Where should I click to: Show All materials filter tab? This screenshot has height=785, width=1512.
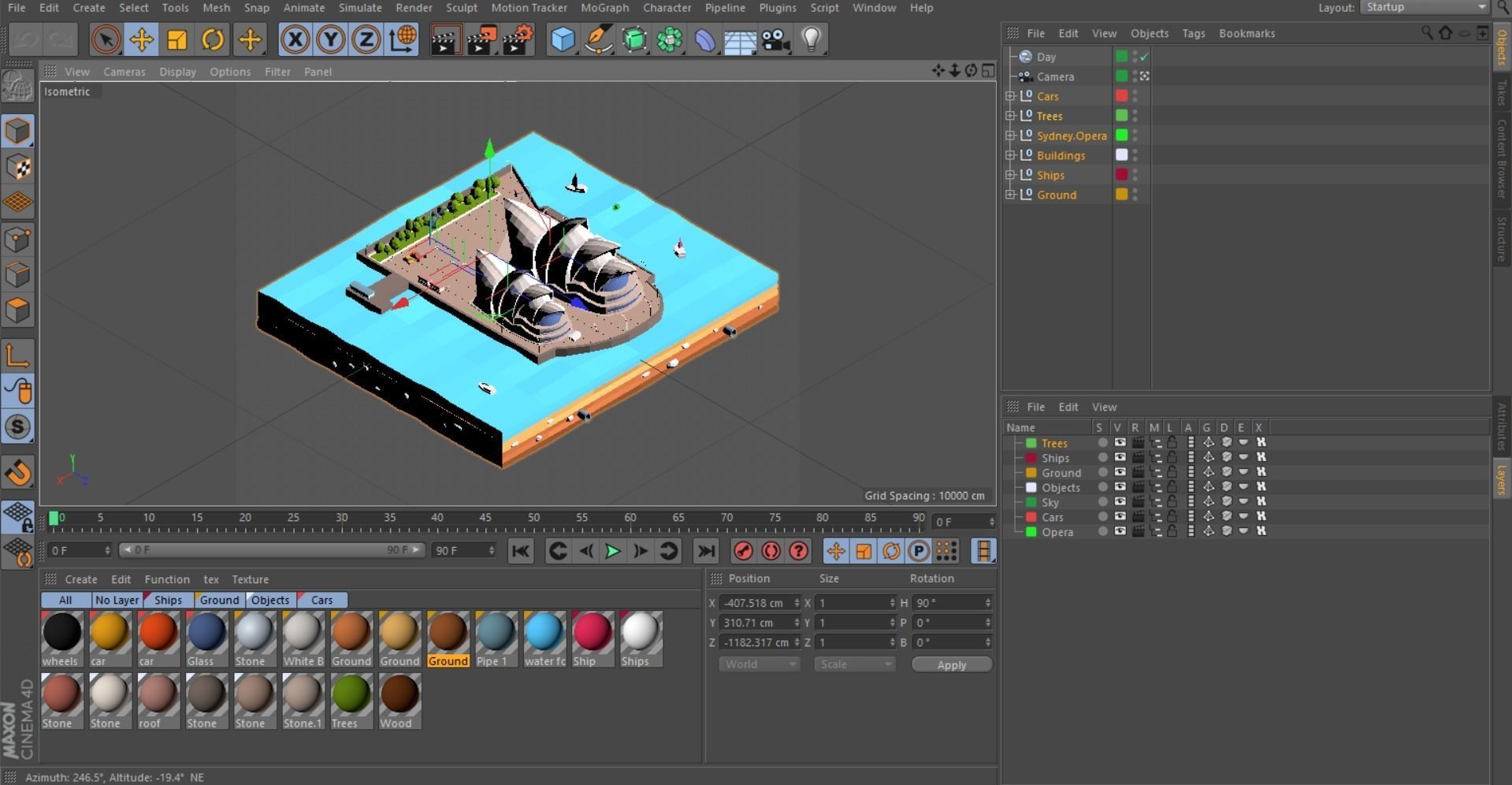[x=65, y=600]
